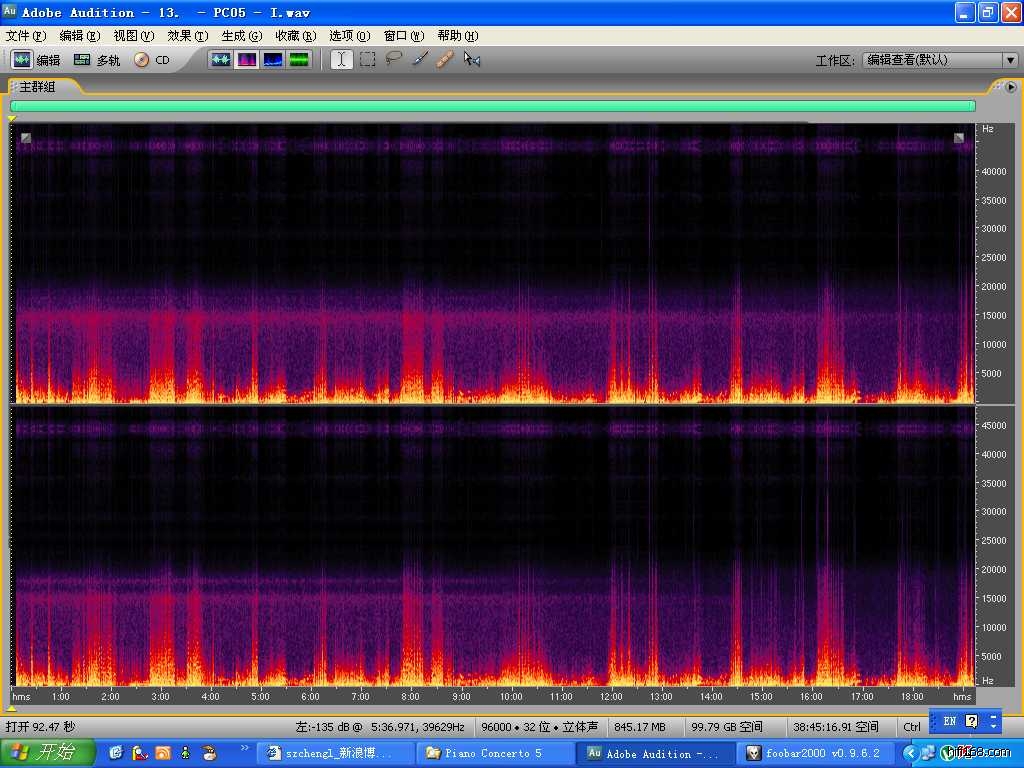Choose the Time Selection tool
The height and width of the screenshot is (768, 1024).
[342, 60]
